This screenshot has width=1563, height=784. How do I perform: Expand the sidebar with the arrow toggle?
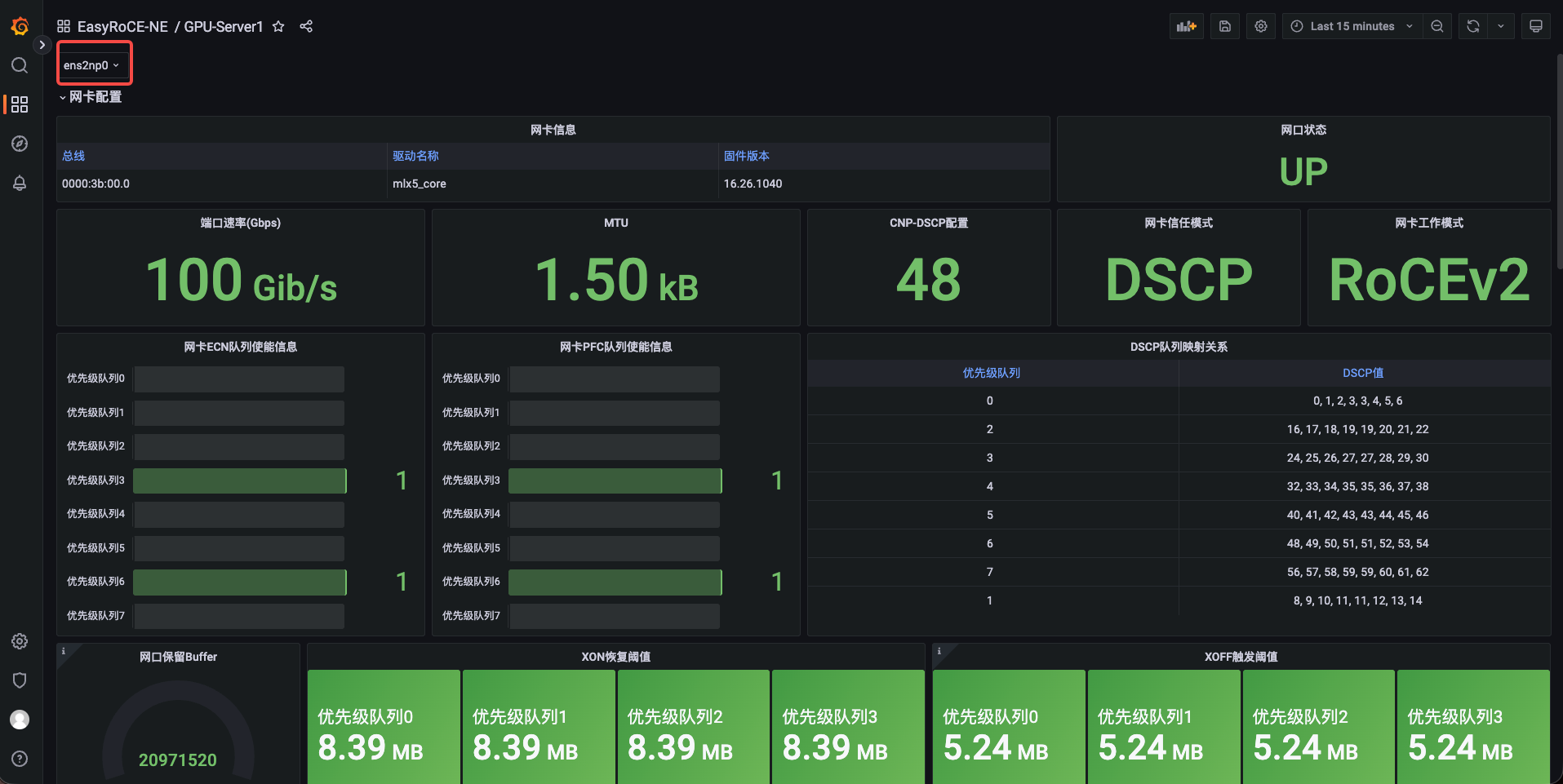[x=42, y=45]
